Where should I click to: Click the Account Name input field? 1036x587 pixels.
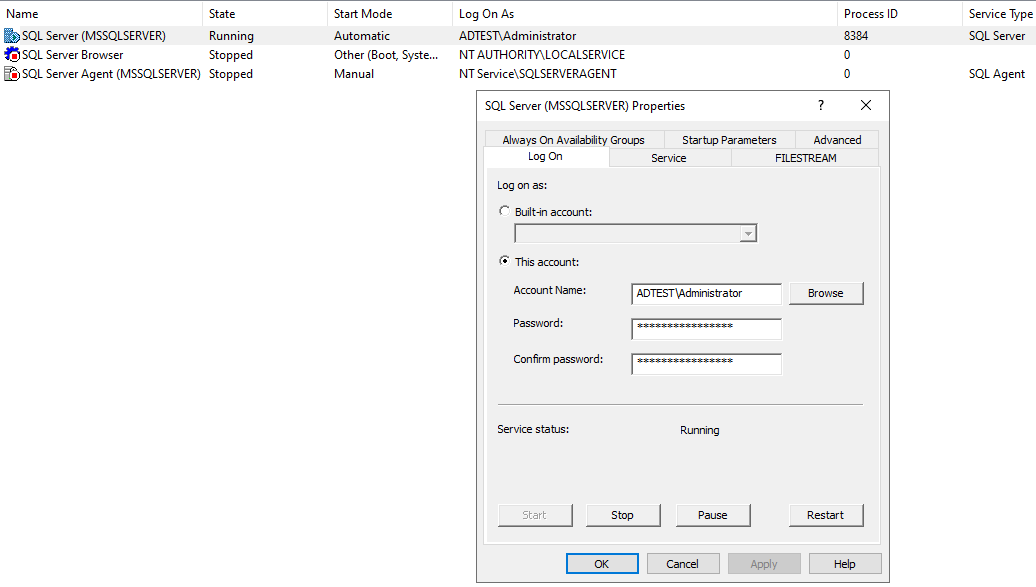tap(706, 294)
